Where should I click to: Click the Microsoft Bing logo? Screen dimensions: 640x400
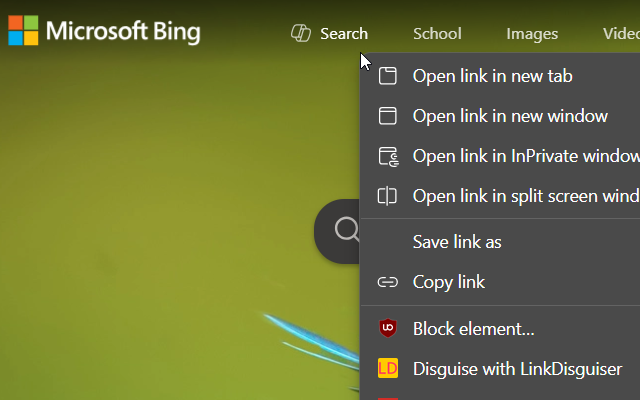(104, 31)
